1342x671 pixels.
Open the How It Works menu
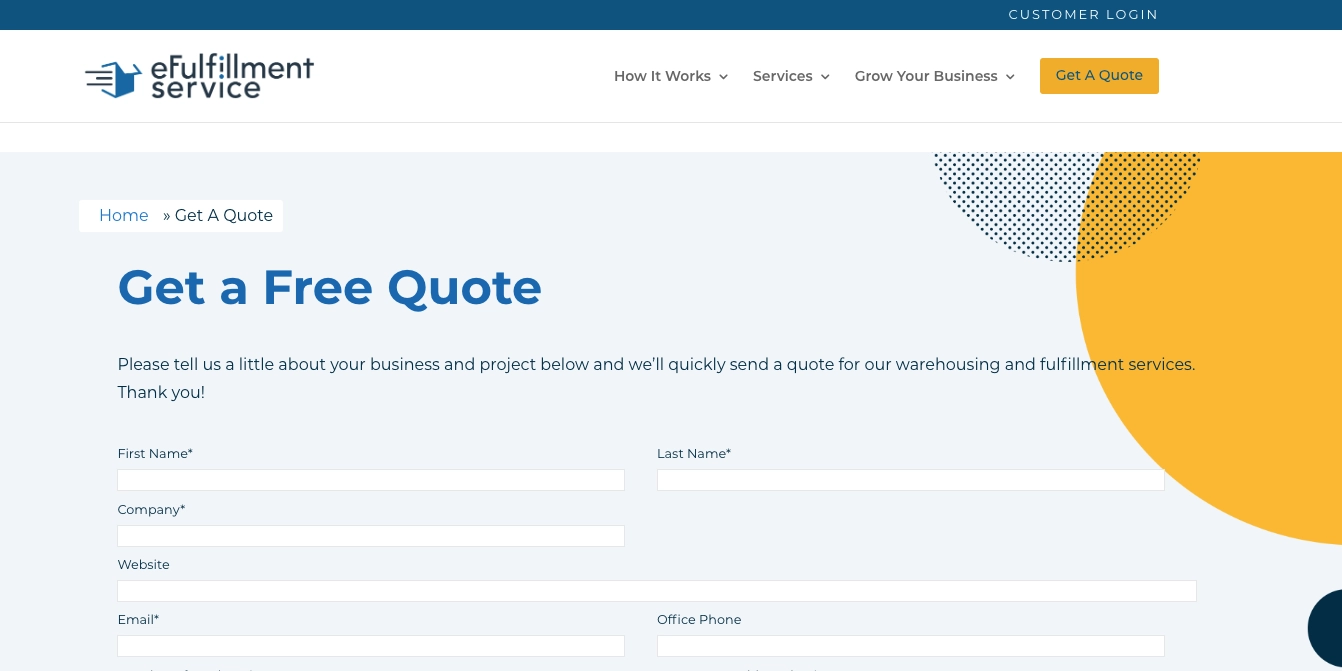(662, 76)
